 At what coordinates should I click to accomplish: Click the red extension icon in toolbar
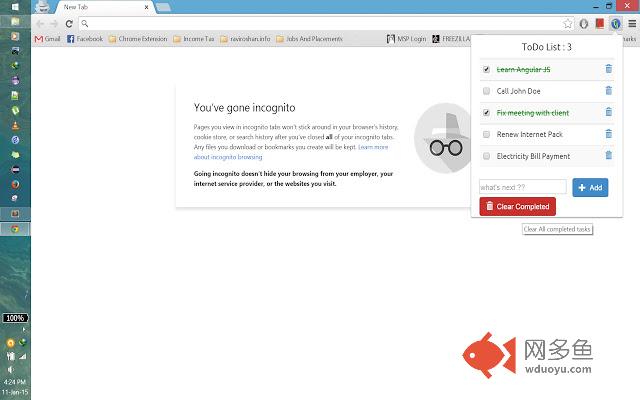[600, 24]
